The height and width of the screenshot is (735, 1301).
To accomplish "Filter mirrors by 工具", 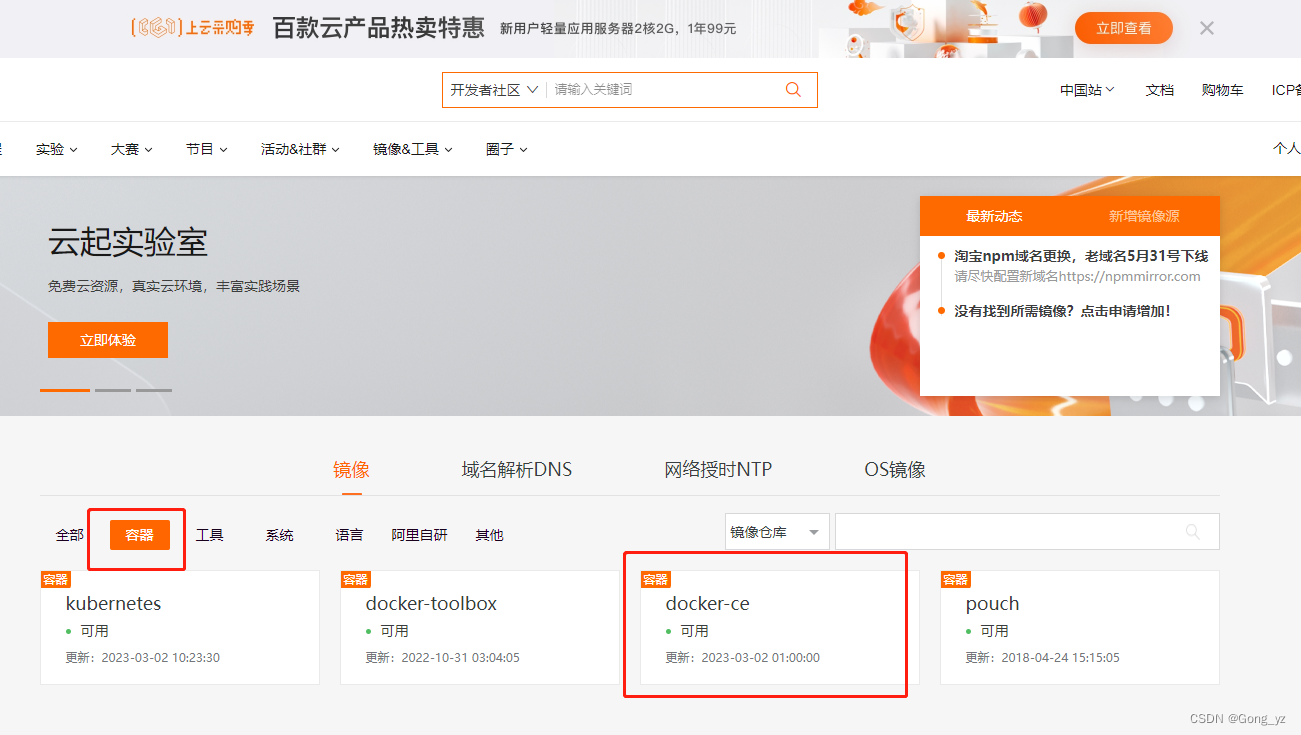I will pyautogui.click(x=209, y=535).
